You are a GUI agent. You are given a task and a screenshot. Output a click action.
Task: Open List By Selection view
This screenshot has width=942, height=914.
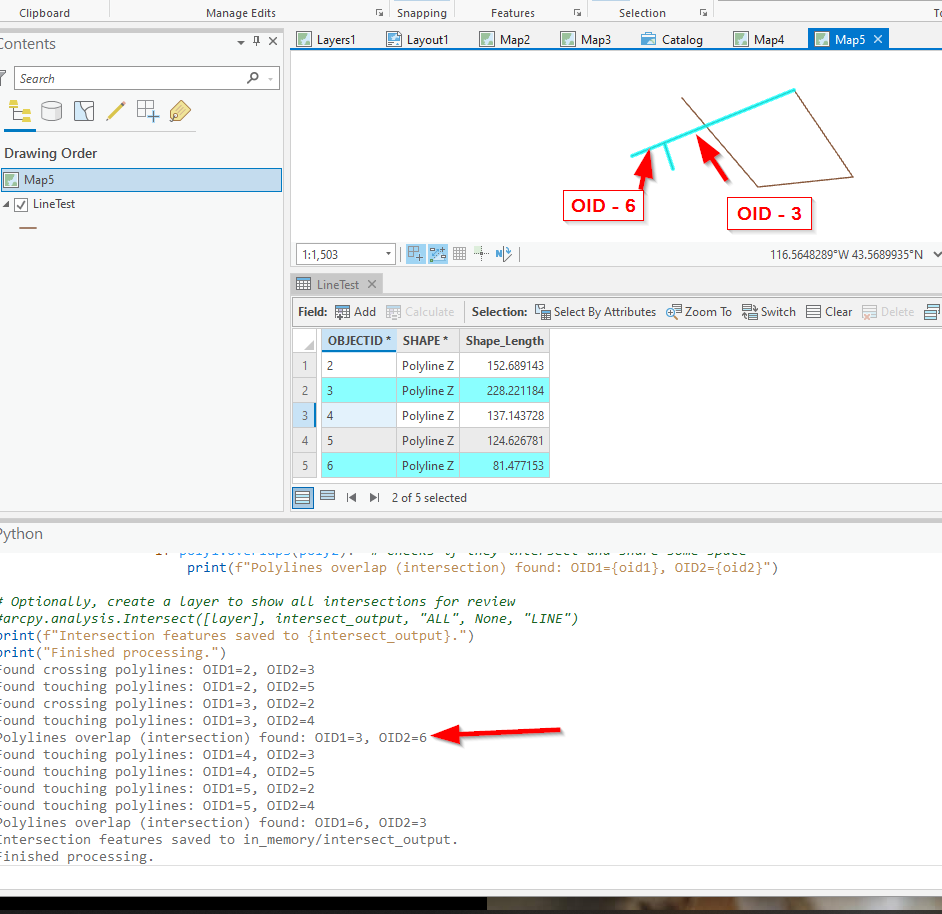click(x=84, y=111)
